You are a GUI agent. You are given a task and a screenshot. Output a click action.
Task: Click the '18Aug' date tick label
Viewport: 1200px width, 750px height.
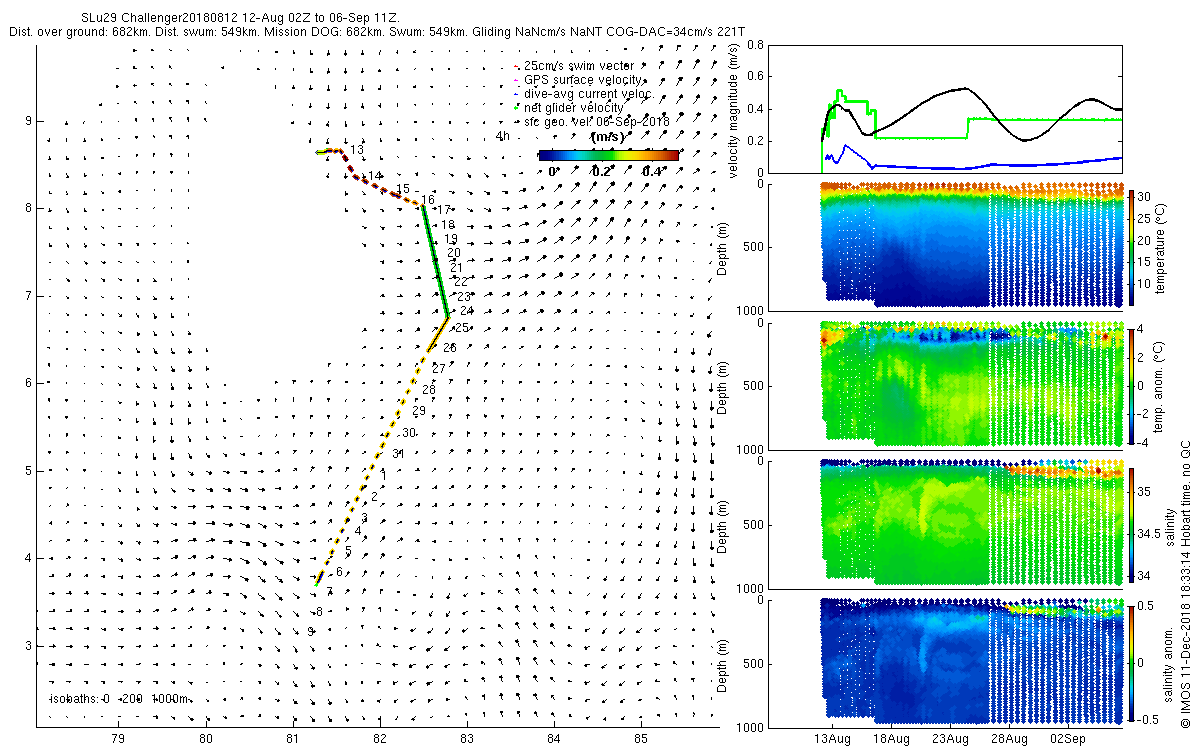point(891,739)
